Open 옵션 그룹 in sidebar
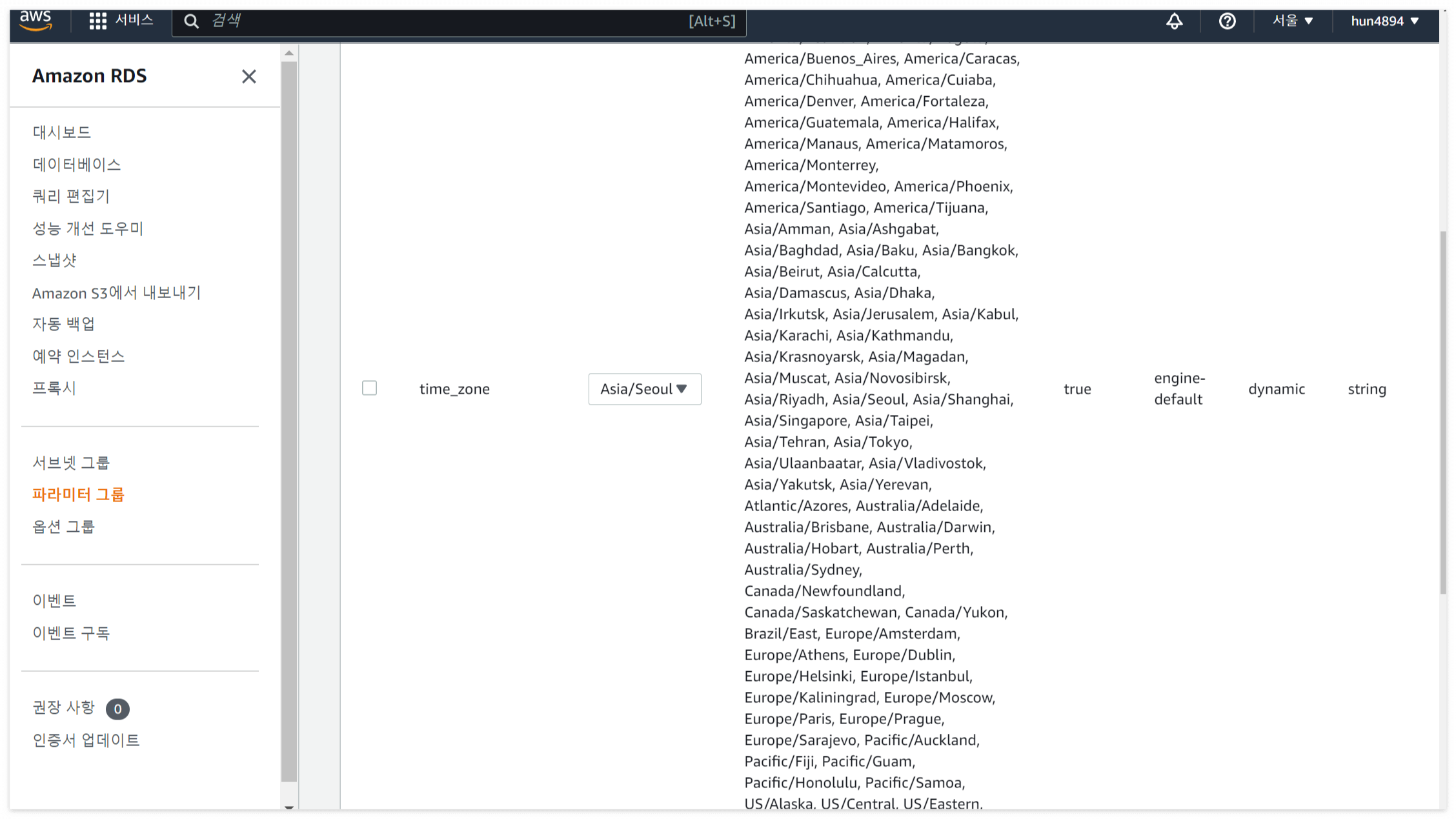 (63, 527)
